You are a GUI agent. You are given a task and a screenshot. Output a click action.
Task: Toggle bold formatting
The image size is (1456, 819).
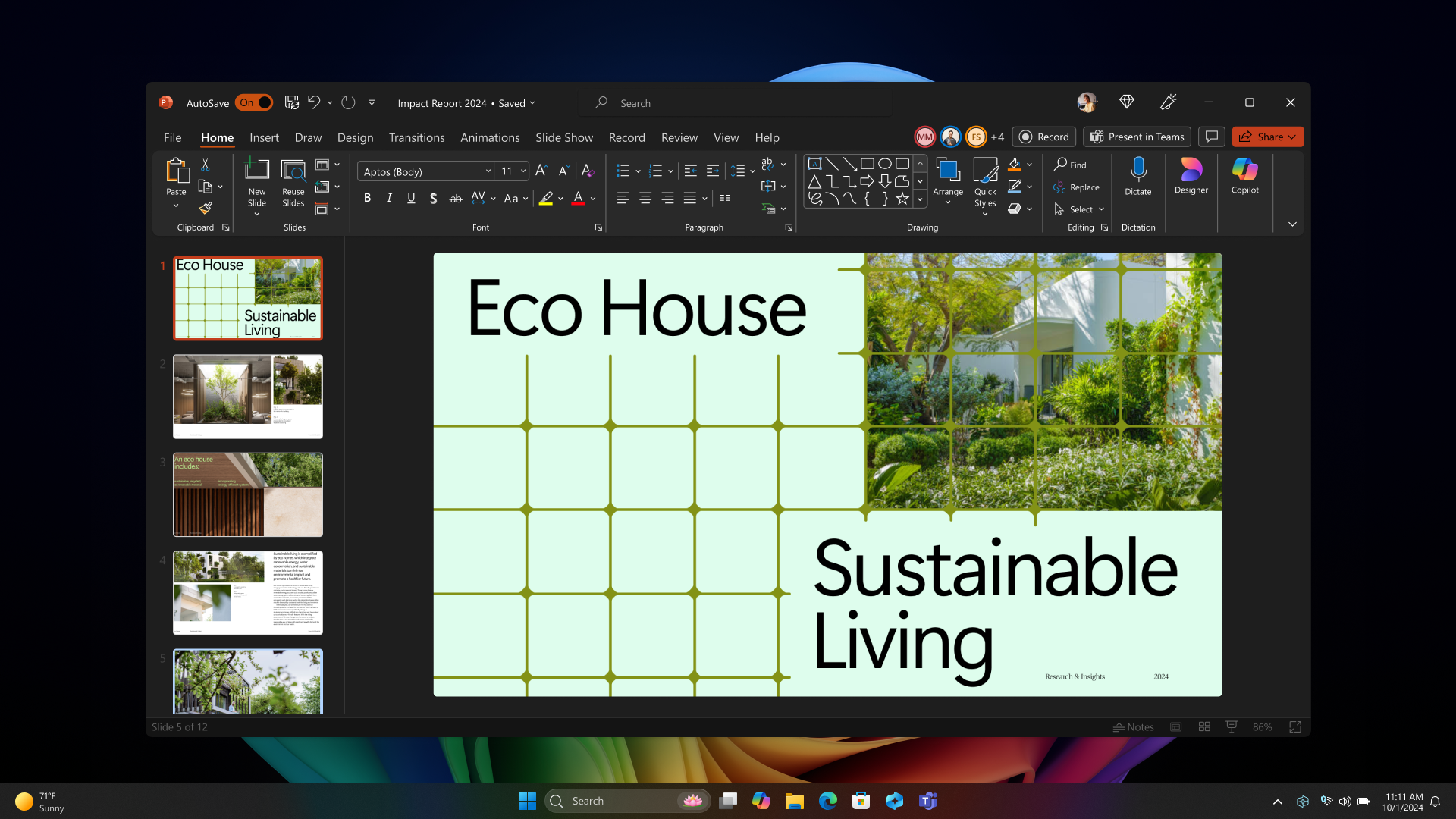[x=367, y=199]
